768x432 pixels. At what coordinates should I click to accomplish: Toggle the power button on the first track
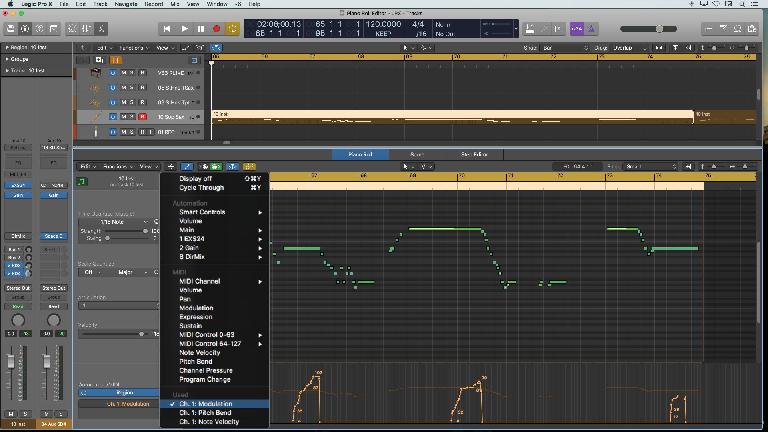(113, 73)
